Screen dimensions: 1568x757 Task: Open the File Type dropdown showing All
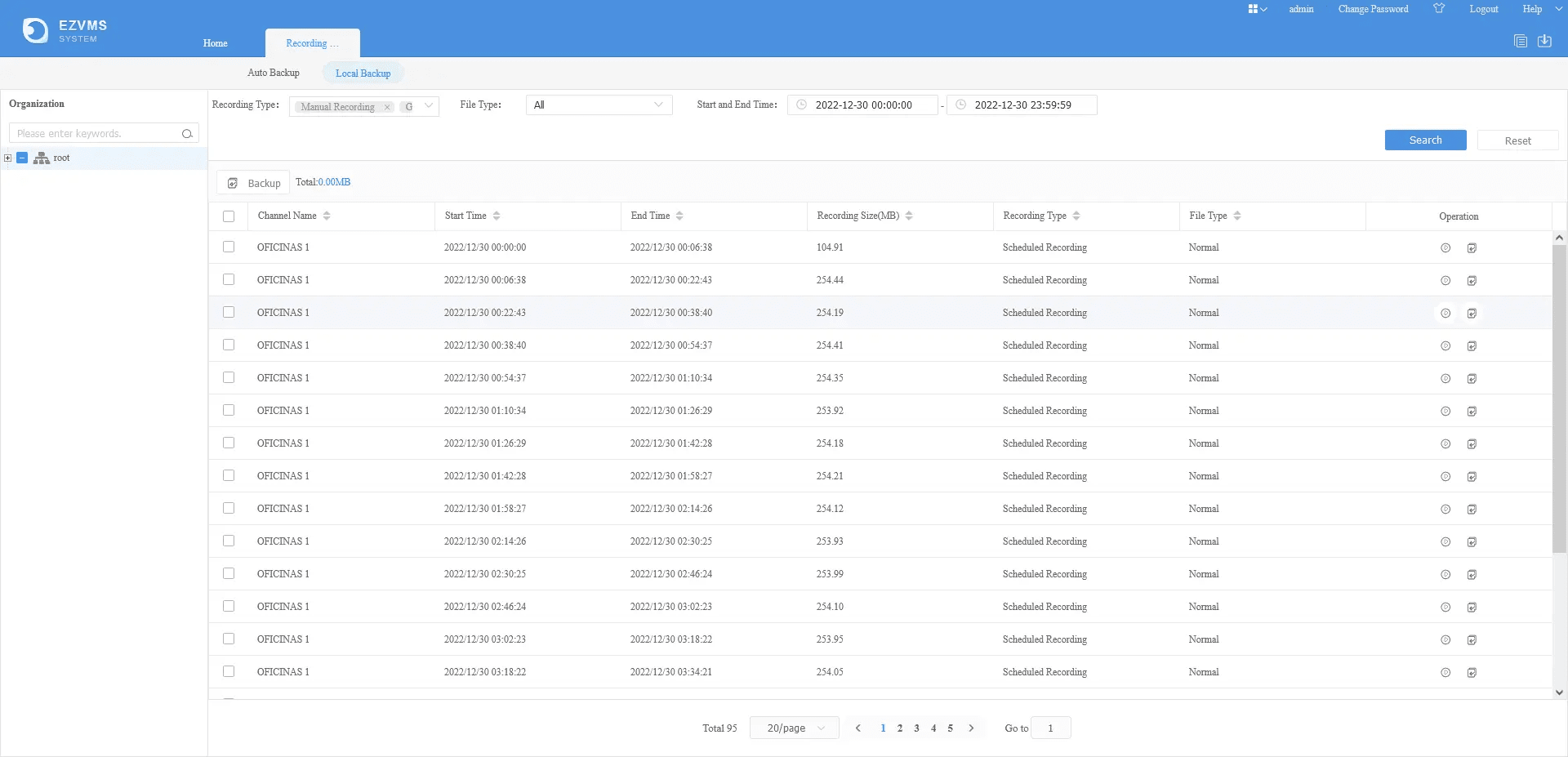(x=599, y=105)
